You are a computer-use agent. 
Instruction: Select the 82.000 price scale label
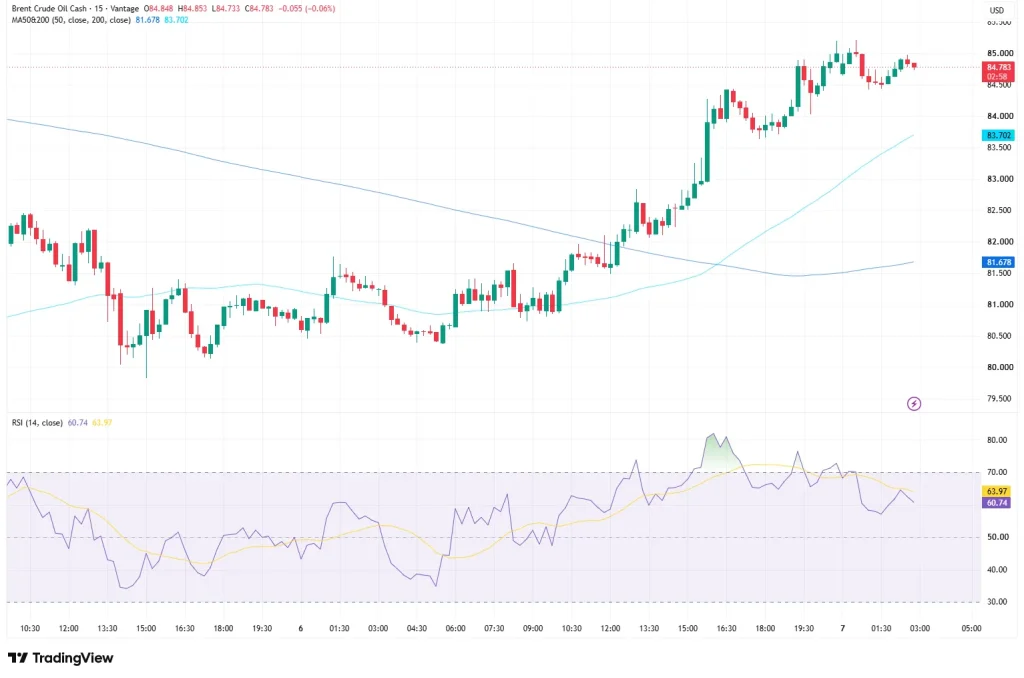pos(999,241)
